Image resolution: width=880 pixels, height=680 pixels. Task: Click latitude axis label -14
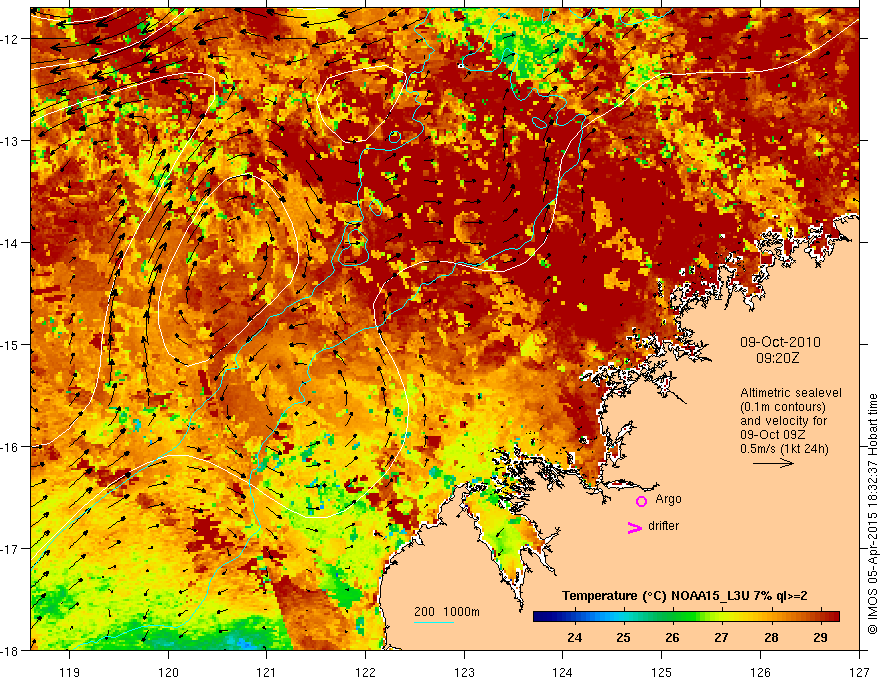(11, 243)
